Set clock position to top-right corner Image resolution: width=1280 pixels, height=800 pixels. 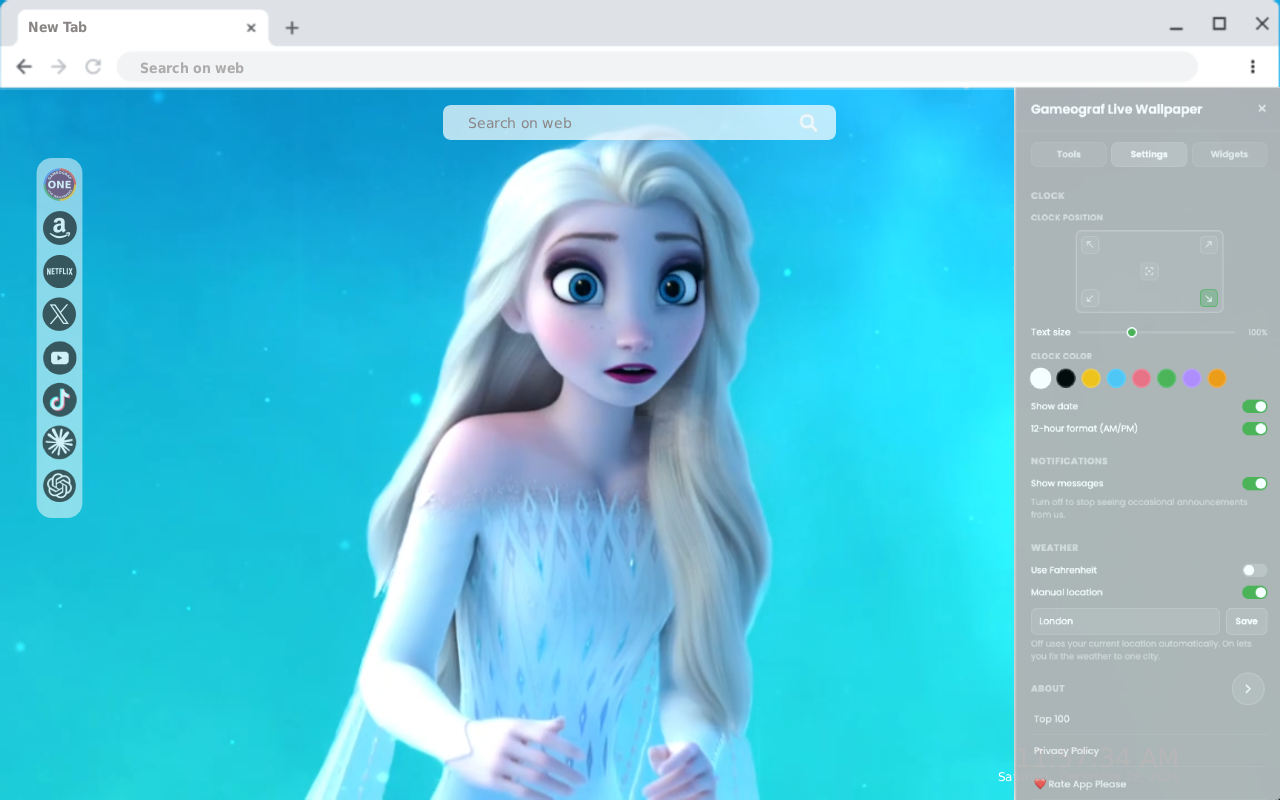(x=1209, y=245)
